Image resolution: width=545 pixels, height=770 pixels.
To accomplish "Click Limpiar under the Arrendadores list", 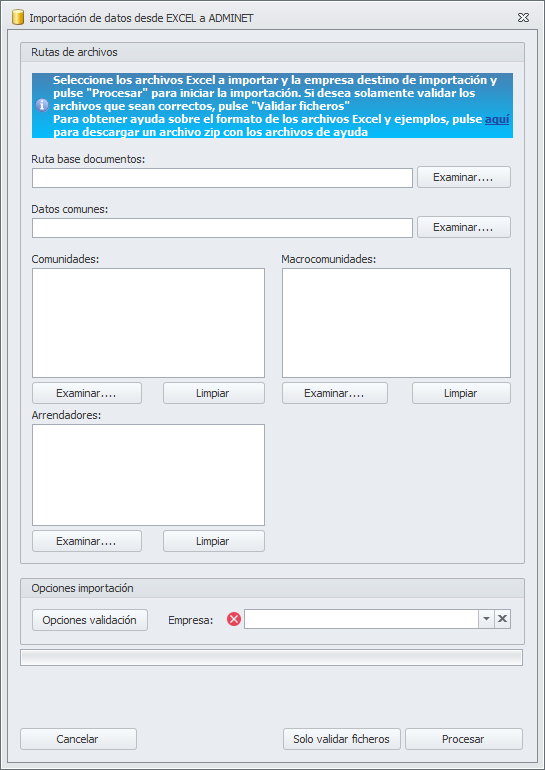I will click(214, 541).
